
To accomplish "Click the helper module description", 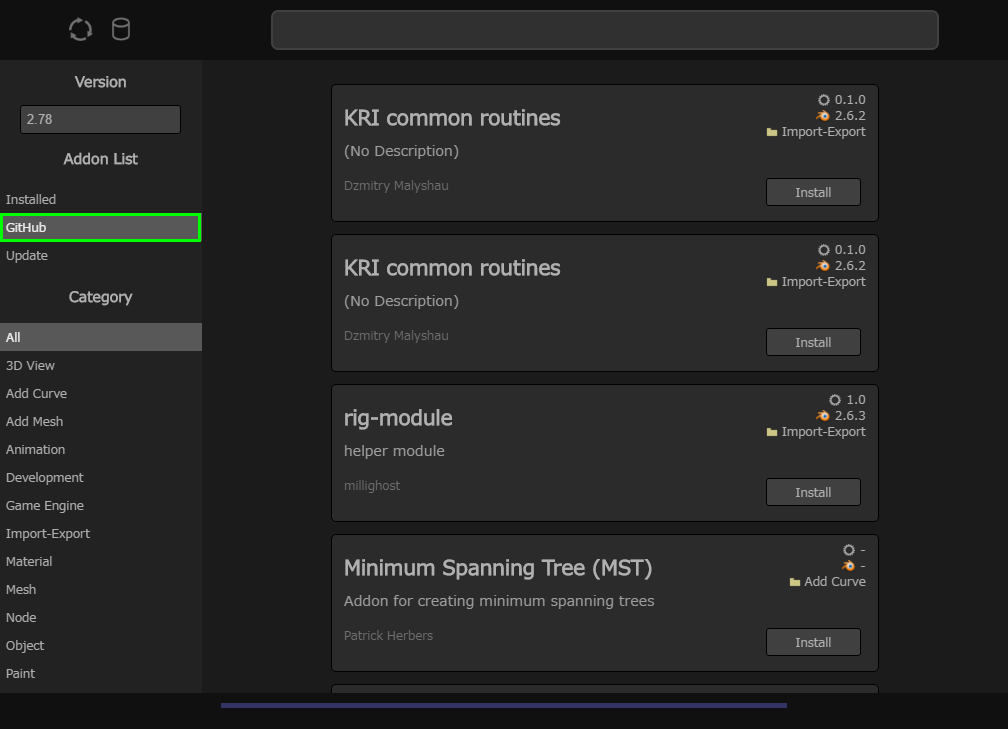I will point(394,451).
